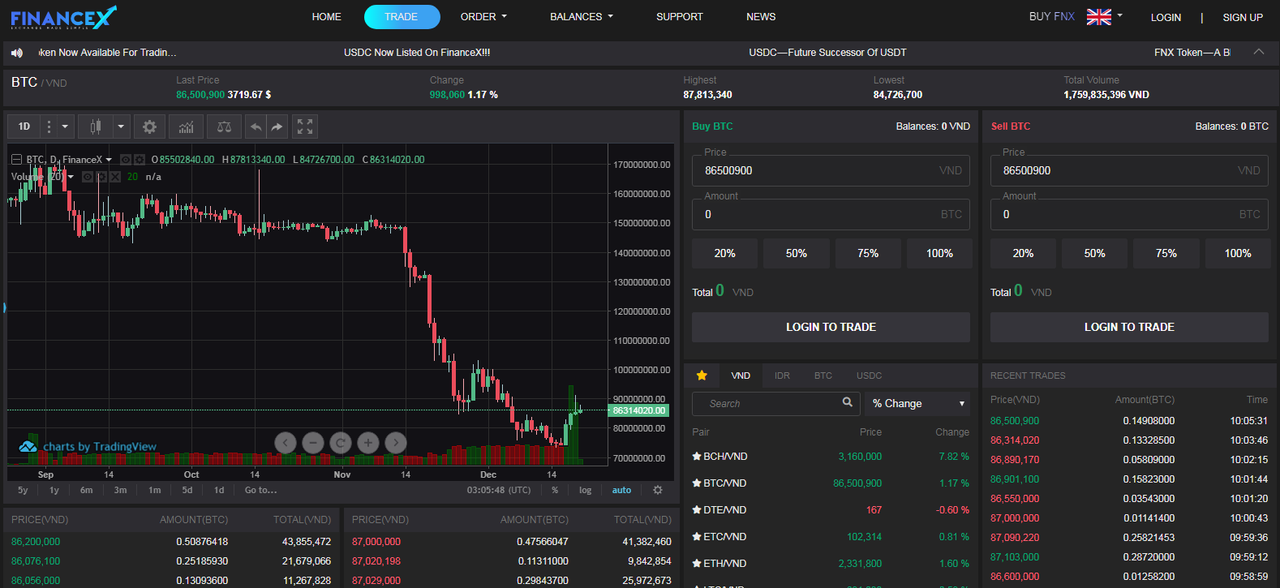Open the chart candlestick style selector
Viewport: 1280px width, 588px height.
(x=96, y=127)
